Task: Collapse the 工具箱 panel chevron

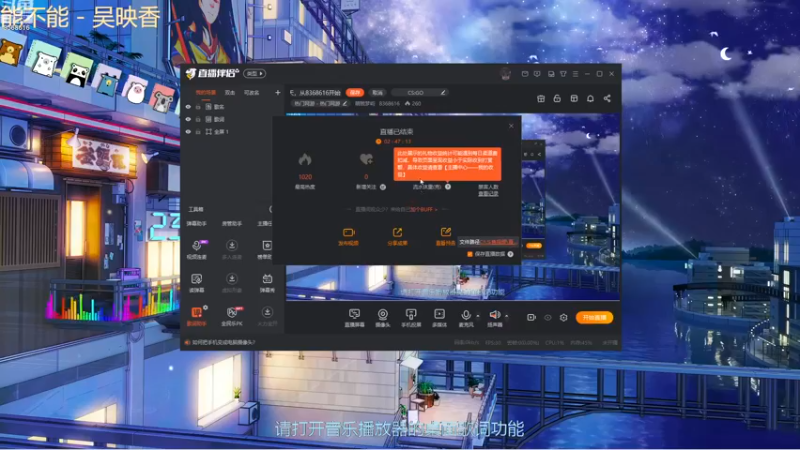Action: tap(270, 209)
